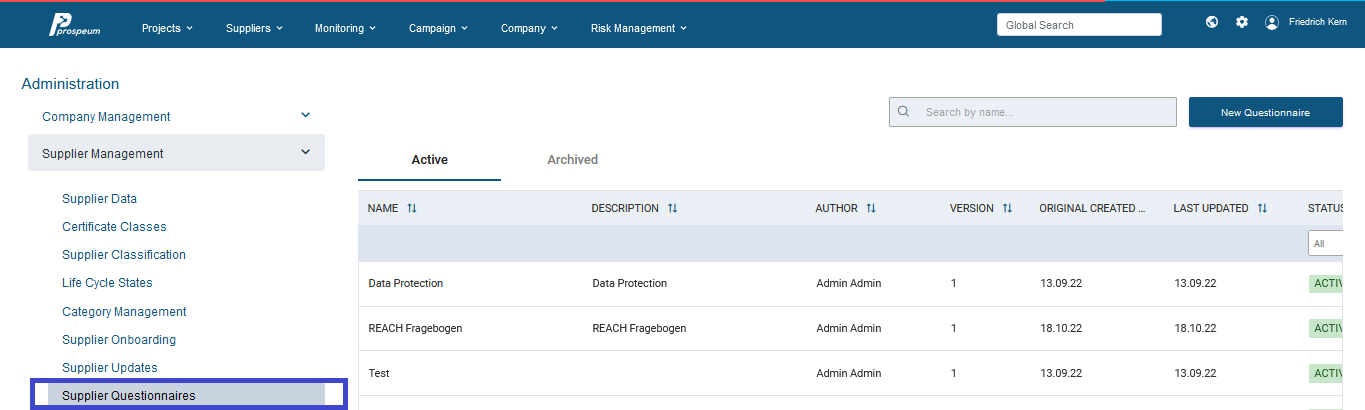The width and height of the screenshot is (1365, 410).
Task: Click the user profile avatar icon
Action: coord(1272,22)
